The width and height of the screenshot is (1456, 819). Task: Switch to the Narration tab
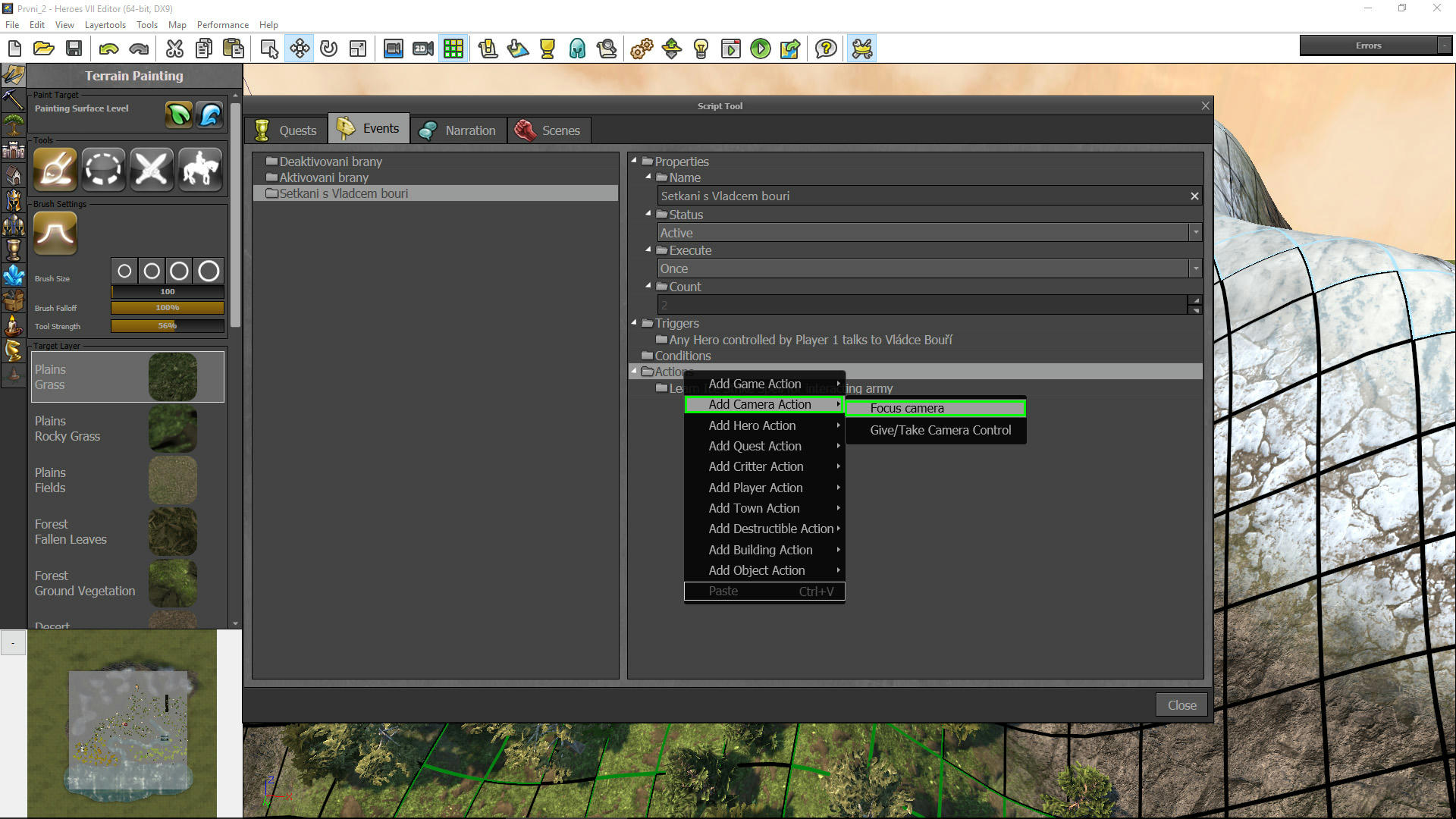coord(458,130)
